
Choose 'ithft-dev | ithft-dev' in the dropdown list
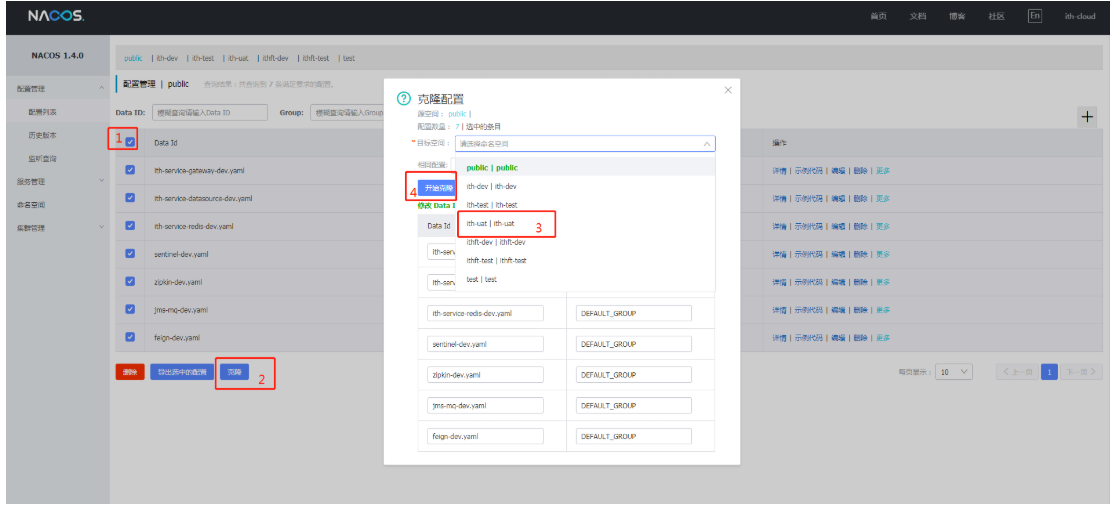click(x=585, y=242)
